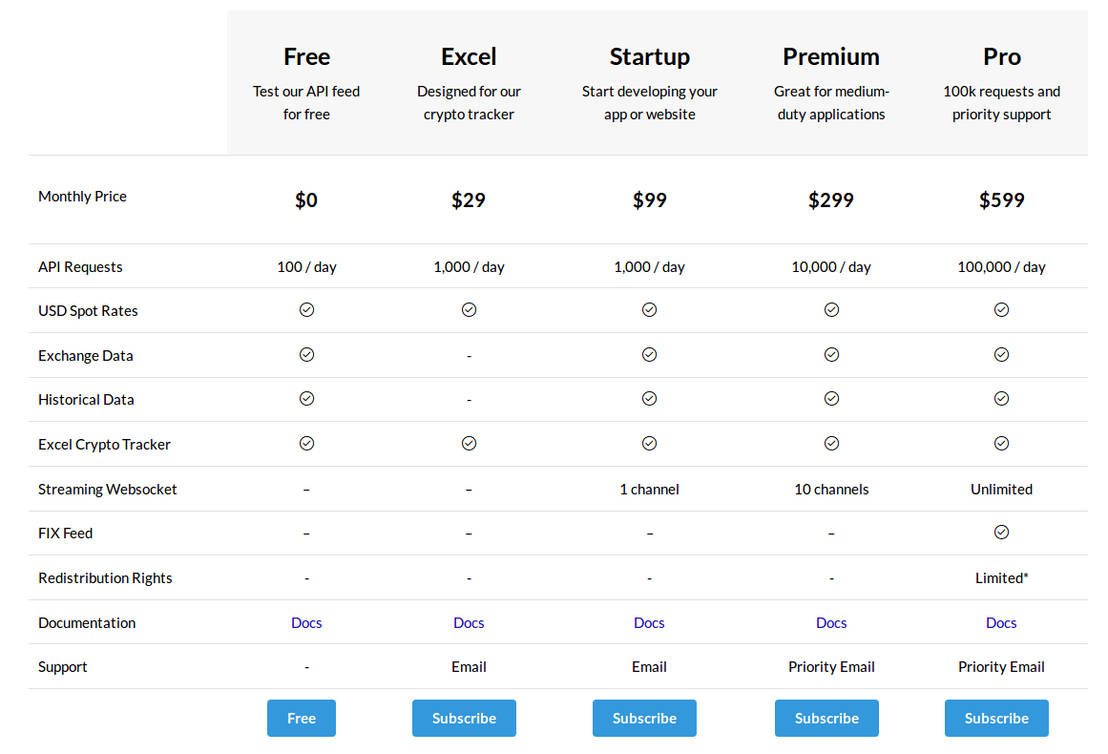Click the Premium plan column heading
The width and height of the screenshot is (1108, 754).
831,57
